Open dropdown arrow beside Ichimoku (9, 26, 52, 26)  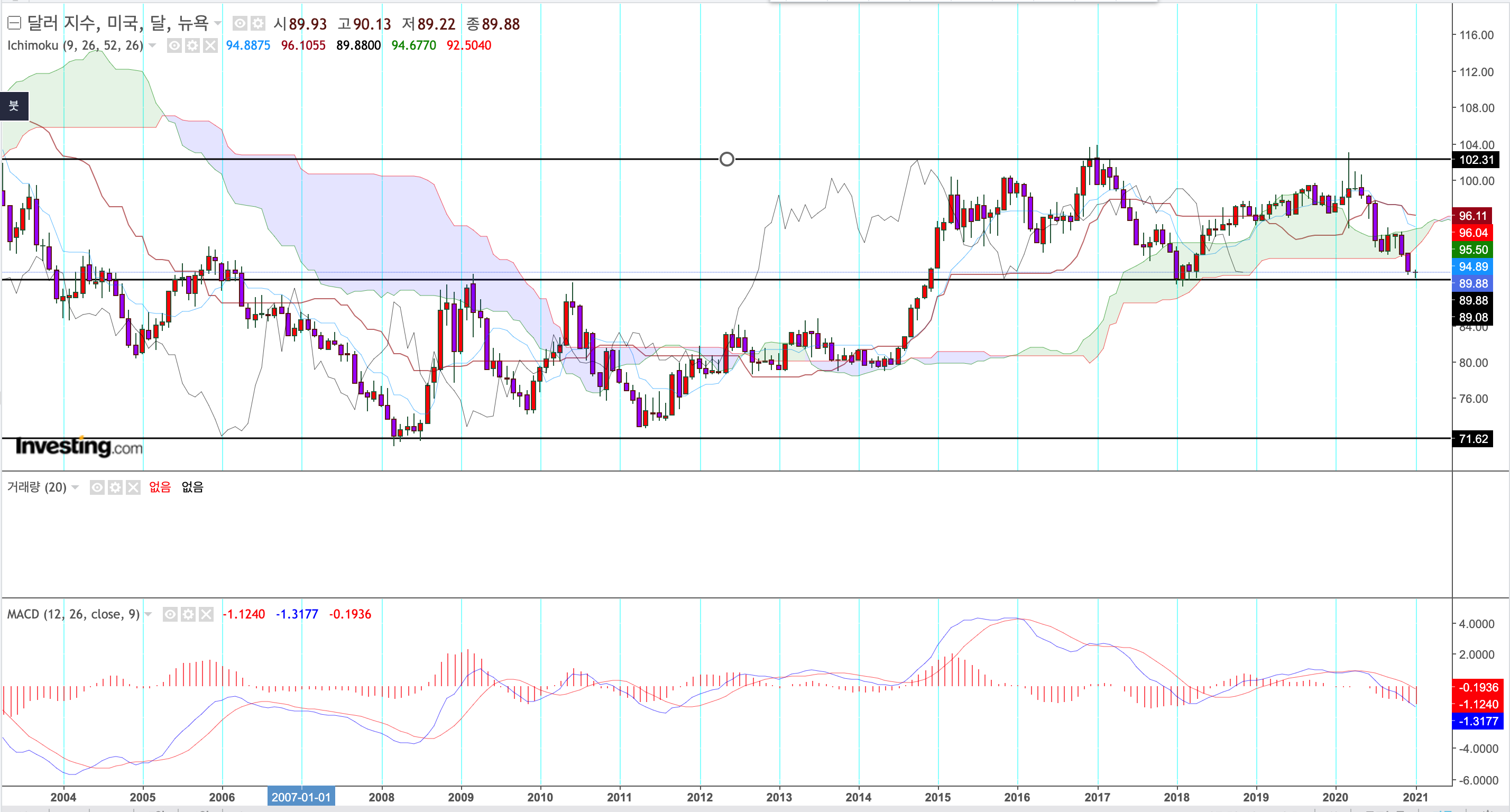pyautogui.click(x=153, y=46)
